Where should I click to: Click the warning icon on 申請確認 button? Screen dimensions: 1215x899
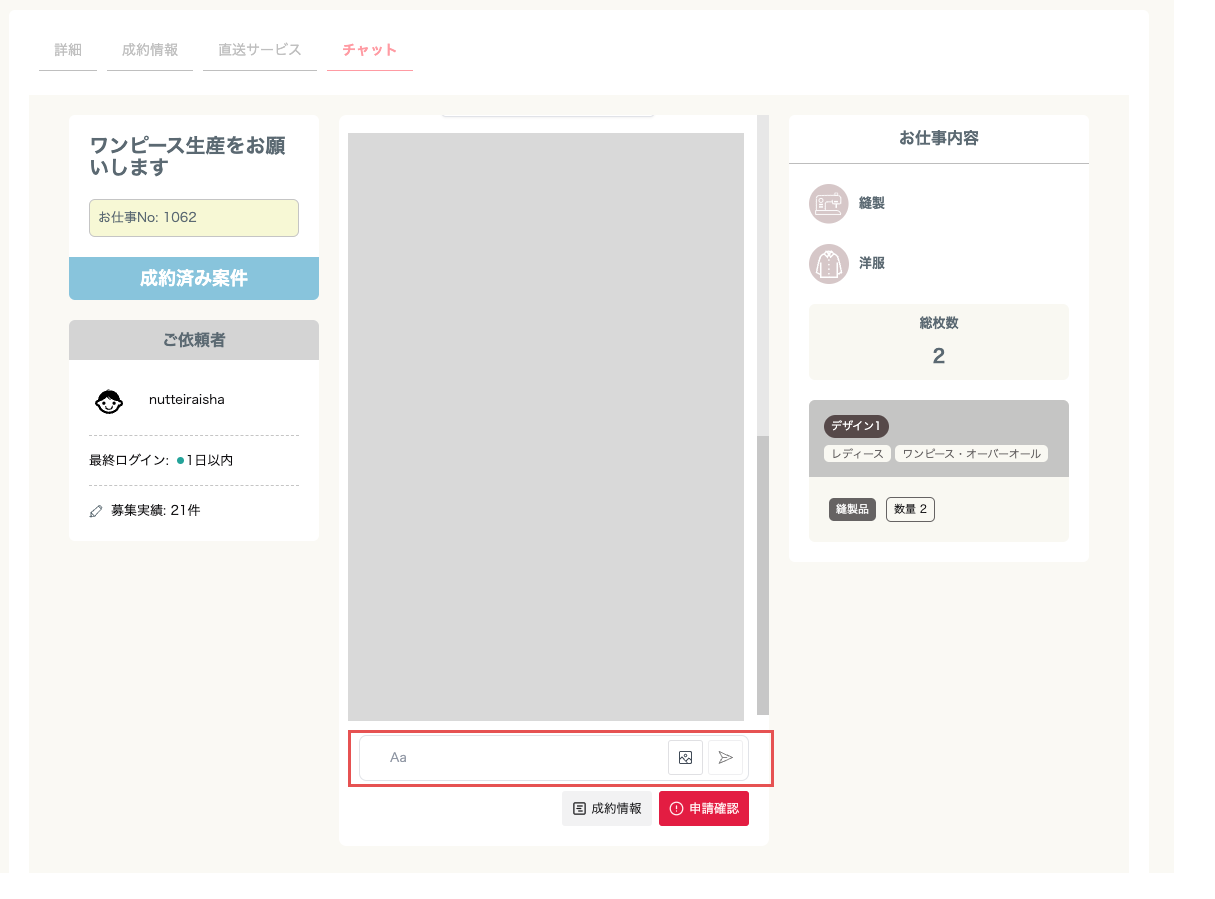click(677, 809)
